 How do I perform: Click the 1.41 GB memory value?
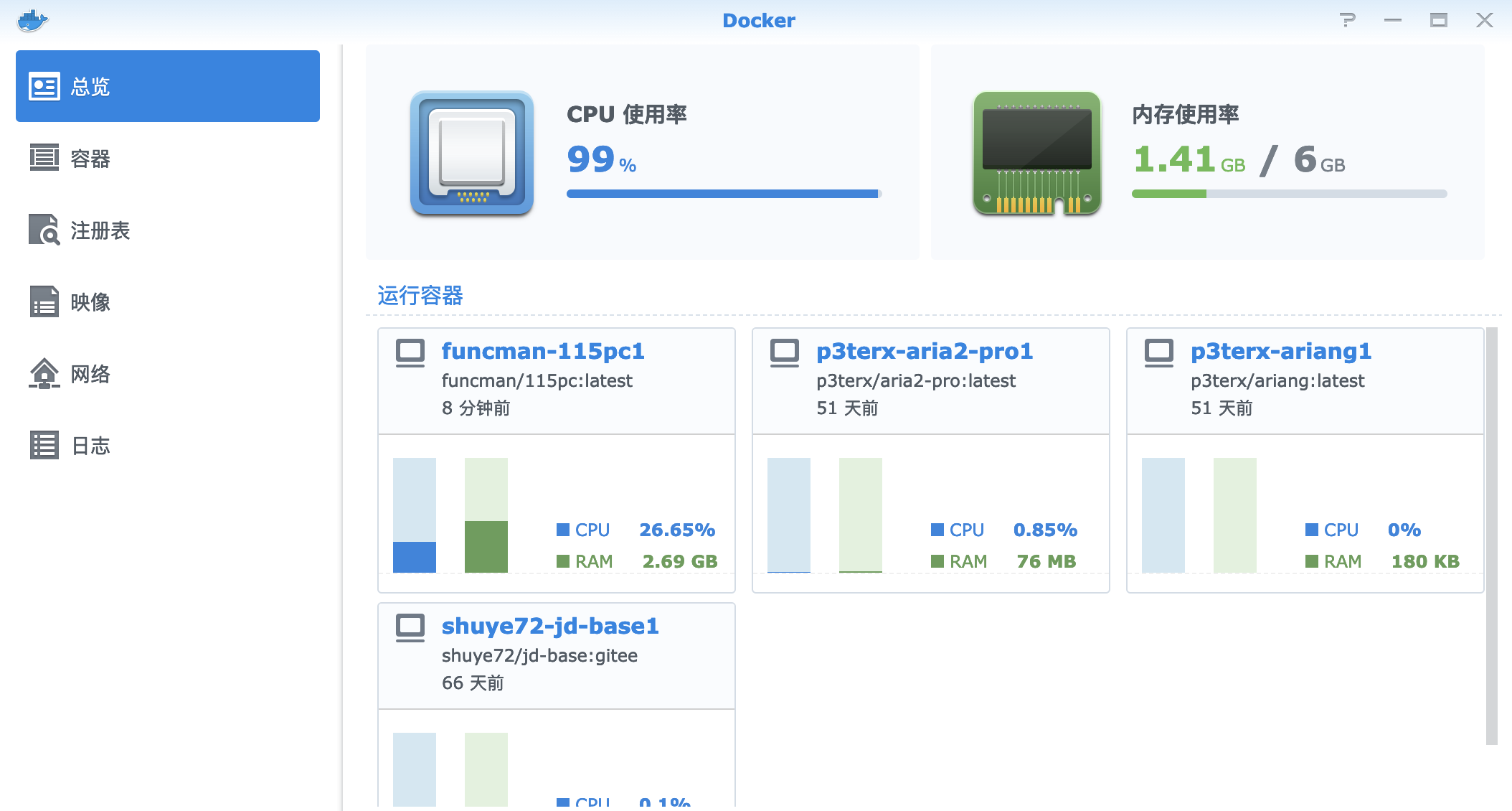click(1189, 159)
